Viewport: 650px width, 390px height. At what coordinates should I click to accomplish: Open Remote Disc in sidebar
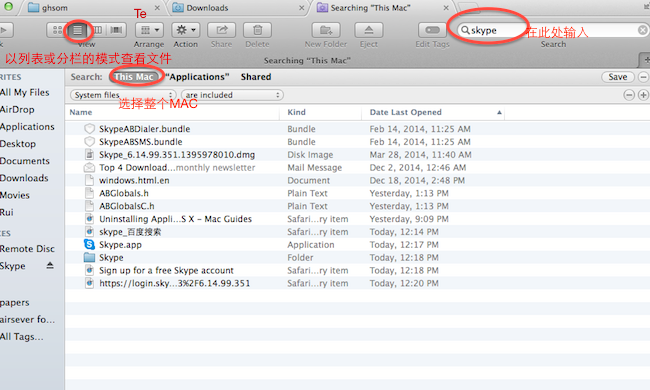coord(27,249)
